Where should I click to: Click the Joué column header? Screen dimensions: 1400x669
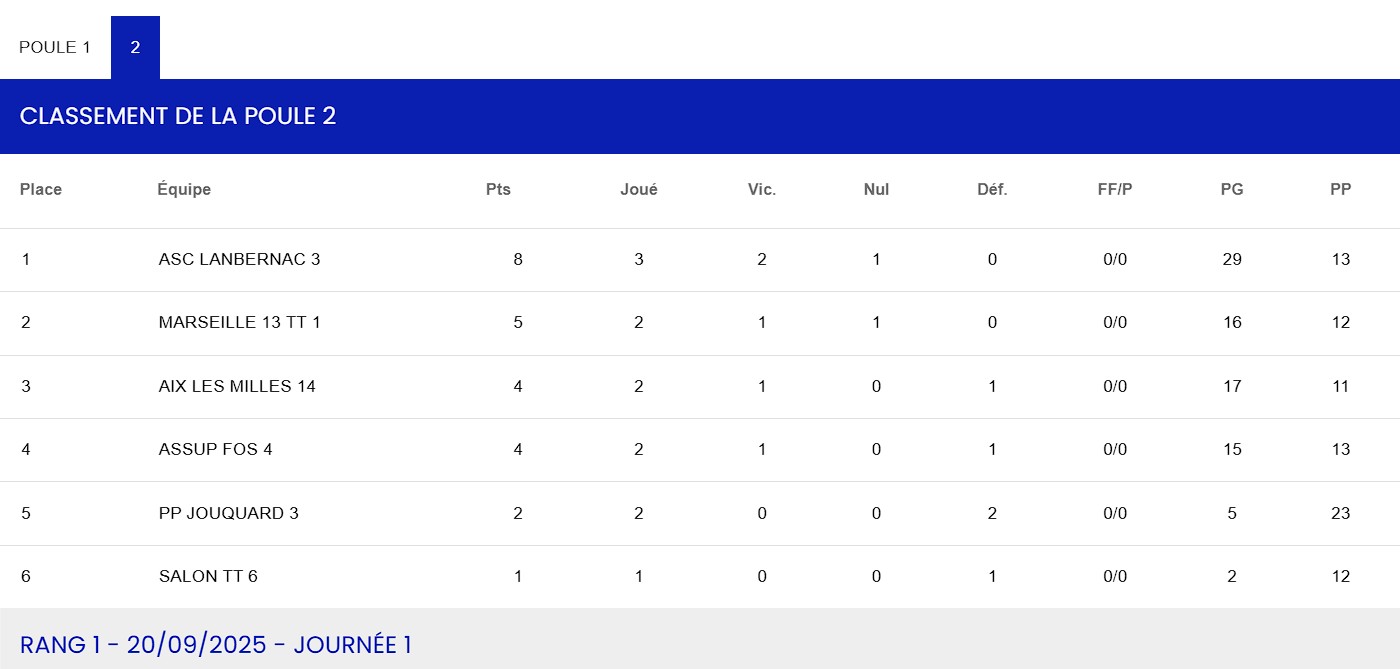pyautogui.click(x=639, y=189)
